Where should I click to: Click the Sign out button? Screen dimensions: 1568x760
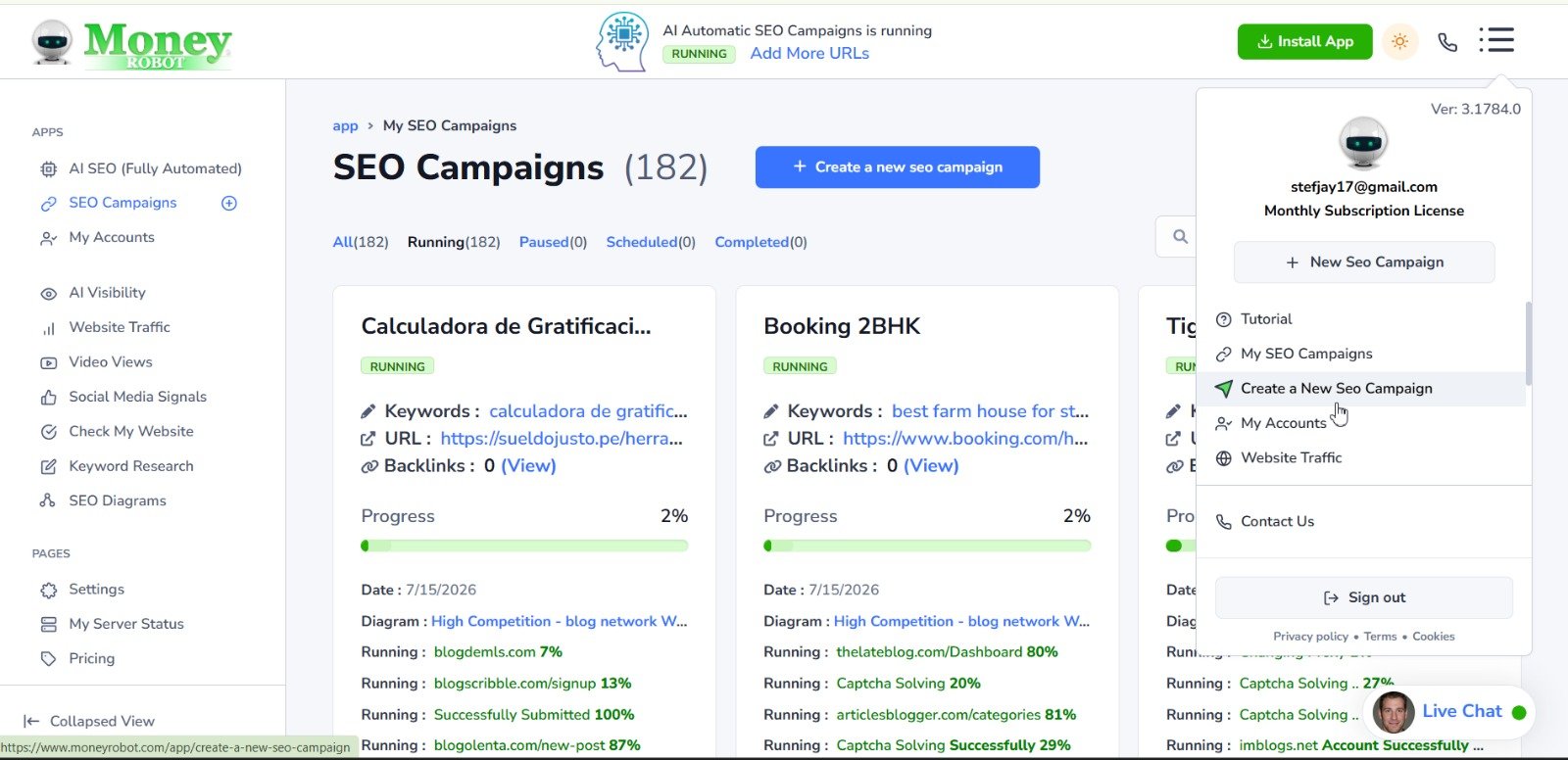pyautogui.click(x=1364, y=597)
